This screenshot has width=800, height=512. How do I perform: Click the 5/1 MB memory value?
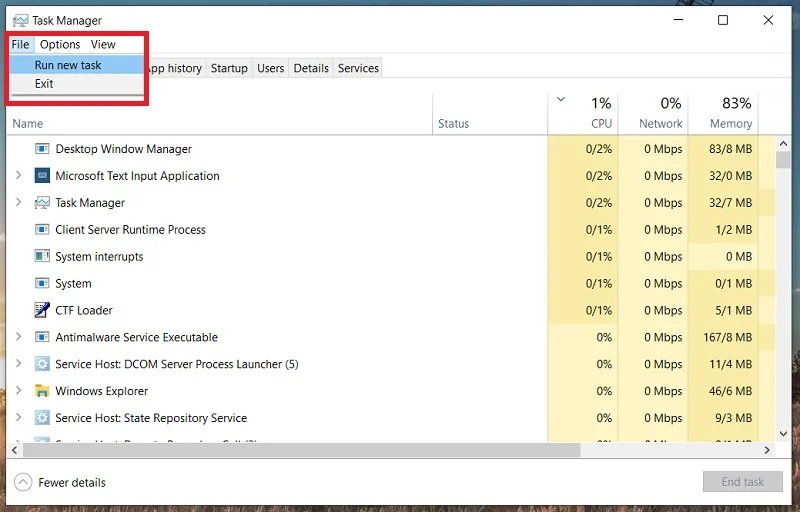[x=734, y=311]
